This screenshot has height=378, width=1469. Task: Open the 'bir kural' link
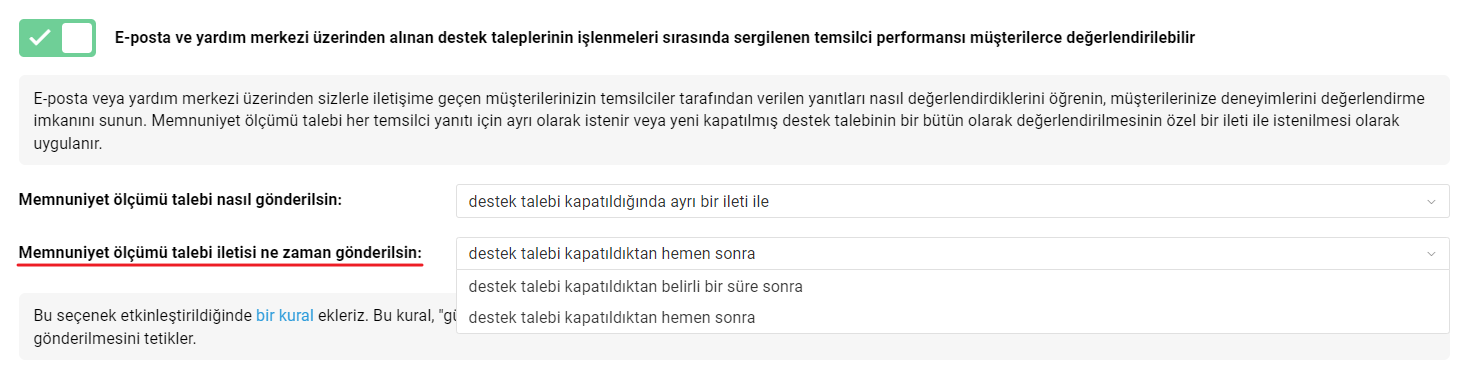click(x=285, y=315)
